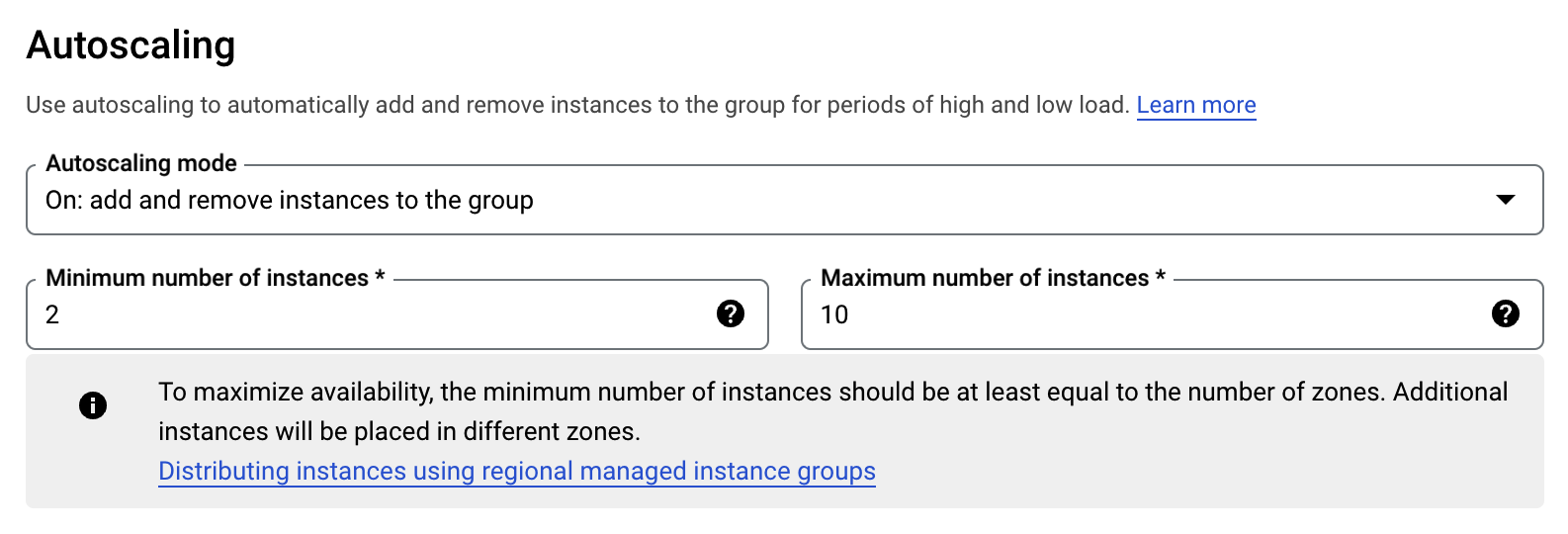
Task: Focus the Maximum number of instances field
Action: click(1147, 314)
